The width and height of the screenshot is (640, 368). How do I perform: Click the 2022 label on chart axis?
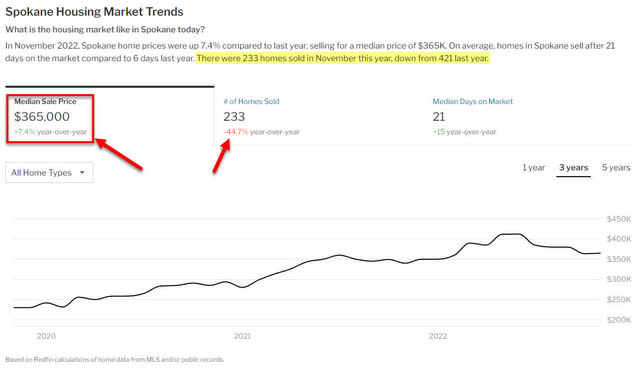pyautogui.click(x=438, y=336)
